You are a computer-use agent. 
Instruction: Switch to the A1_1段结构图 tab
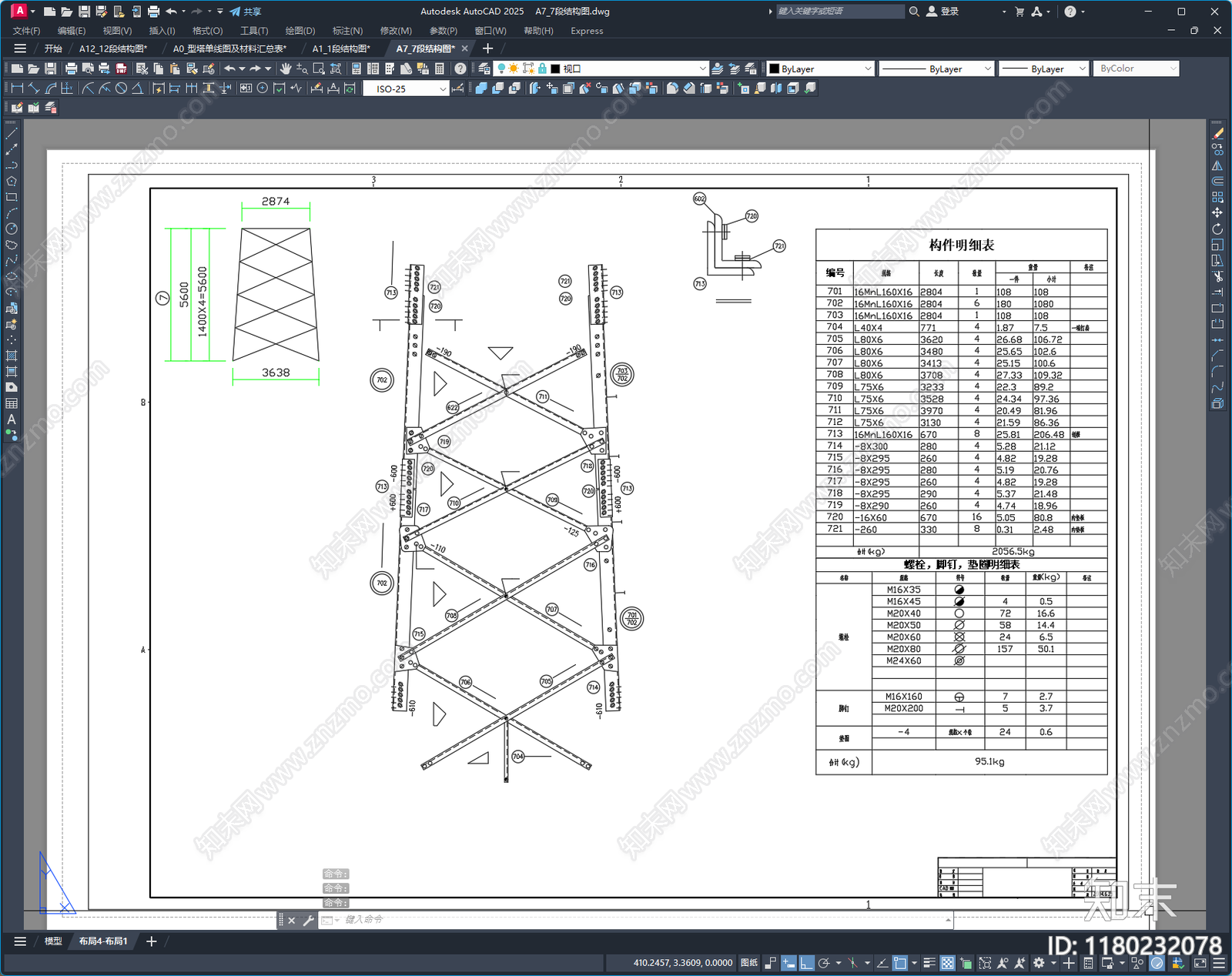tap(341, 48)
